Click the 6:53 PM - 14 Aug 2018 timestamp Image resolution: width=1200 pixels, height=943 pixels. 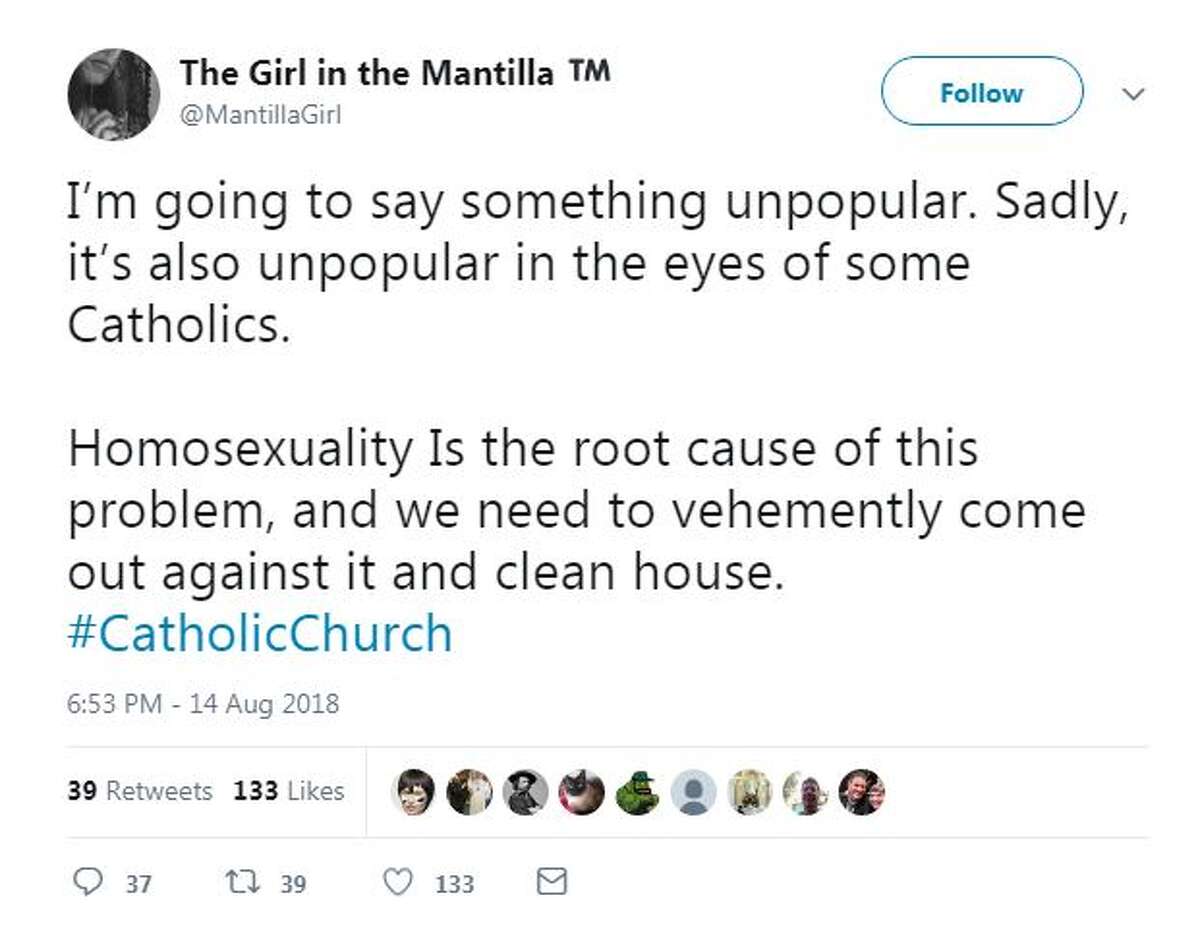click(x=203, y=704)
